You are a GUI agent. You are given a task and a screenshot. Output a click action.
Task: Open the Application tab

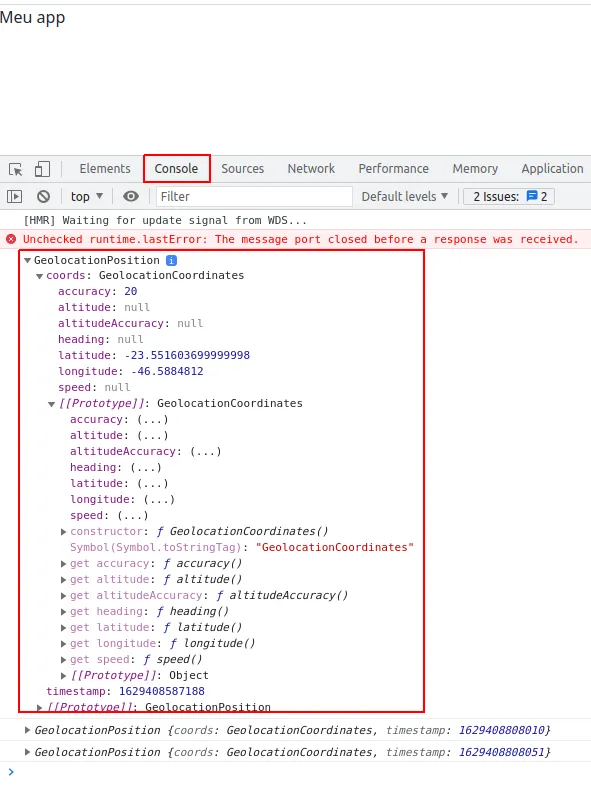(552, 169)
